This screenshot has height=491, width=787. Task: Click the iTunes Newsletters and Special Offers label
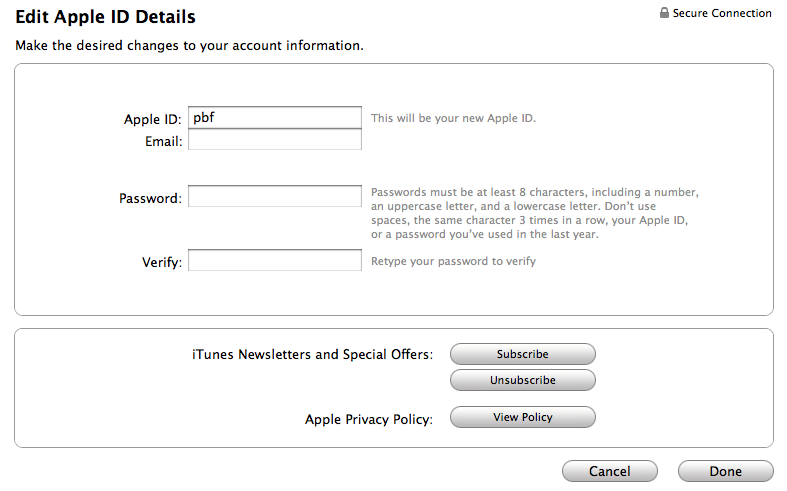coord(312,354)
